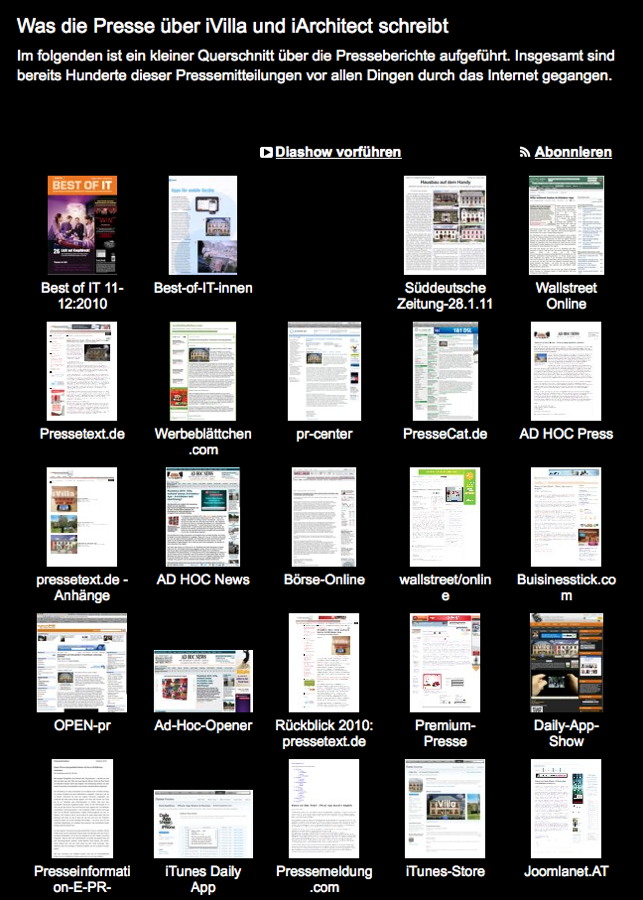This screenshot has height=900, width=643.
Task: Click the 'Pressetext.de' caption text
Action: pyautogui.click(x=82, y=433)
